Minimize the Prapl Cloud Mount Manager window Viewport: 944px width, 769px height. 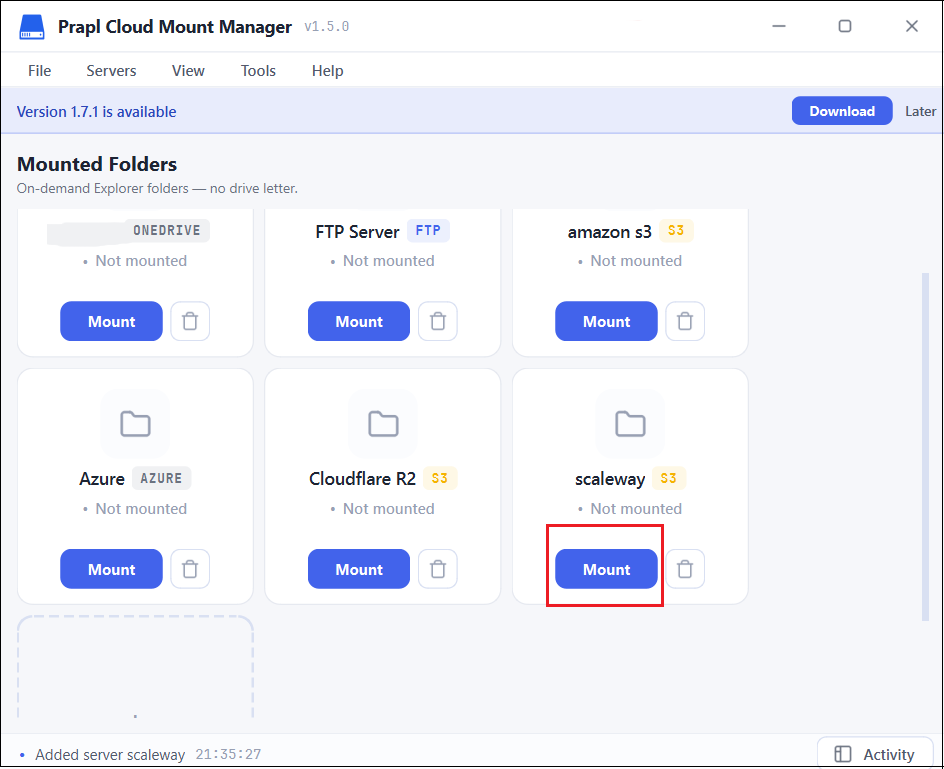coord(779,26)
